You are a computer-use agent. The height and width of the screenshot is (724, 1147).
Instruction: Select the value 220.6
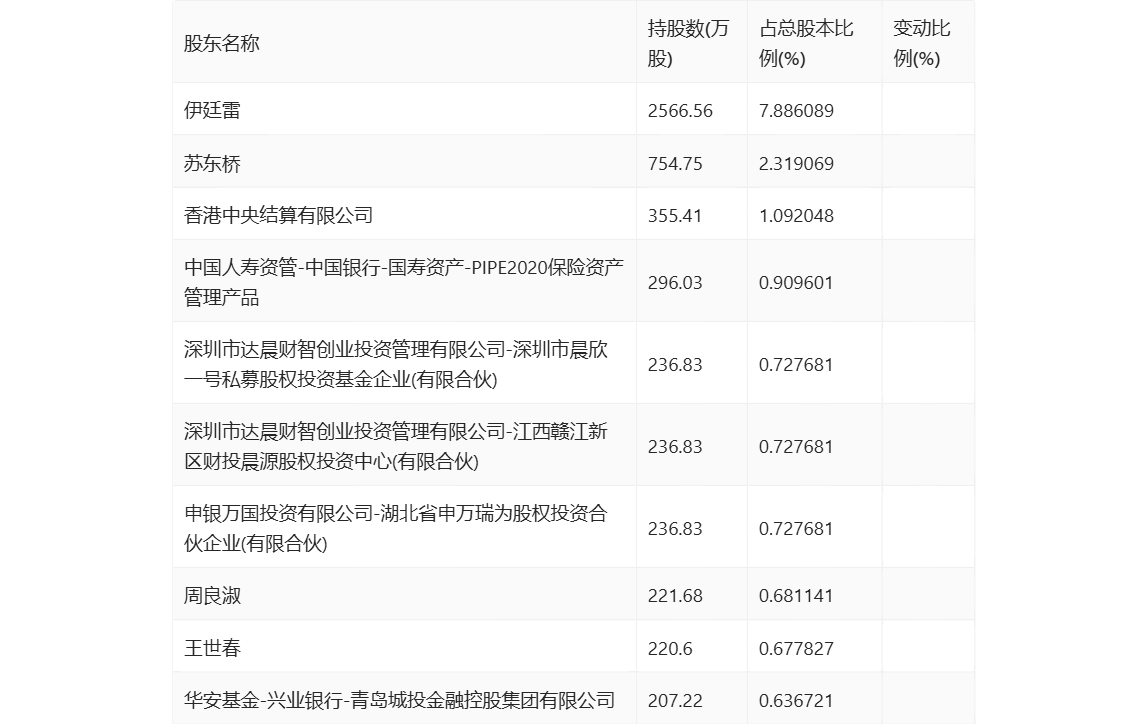tap(670, 648)
